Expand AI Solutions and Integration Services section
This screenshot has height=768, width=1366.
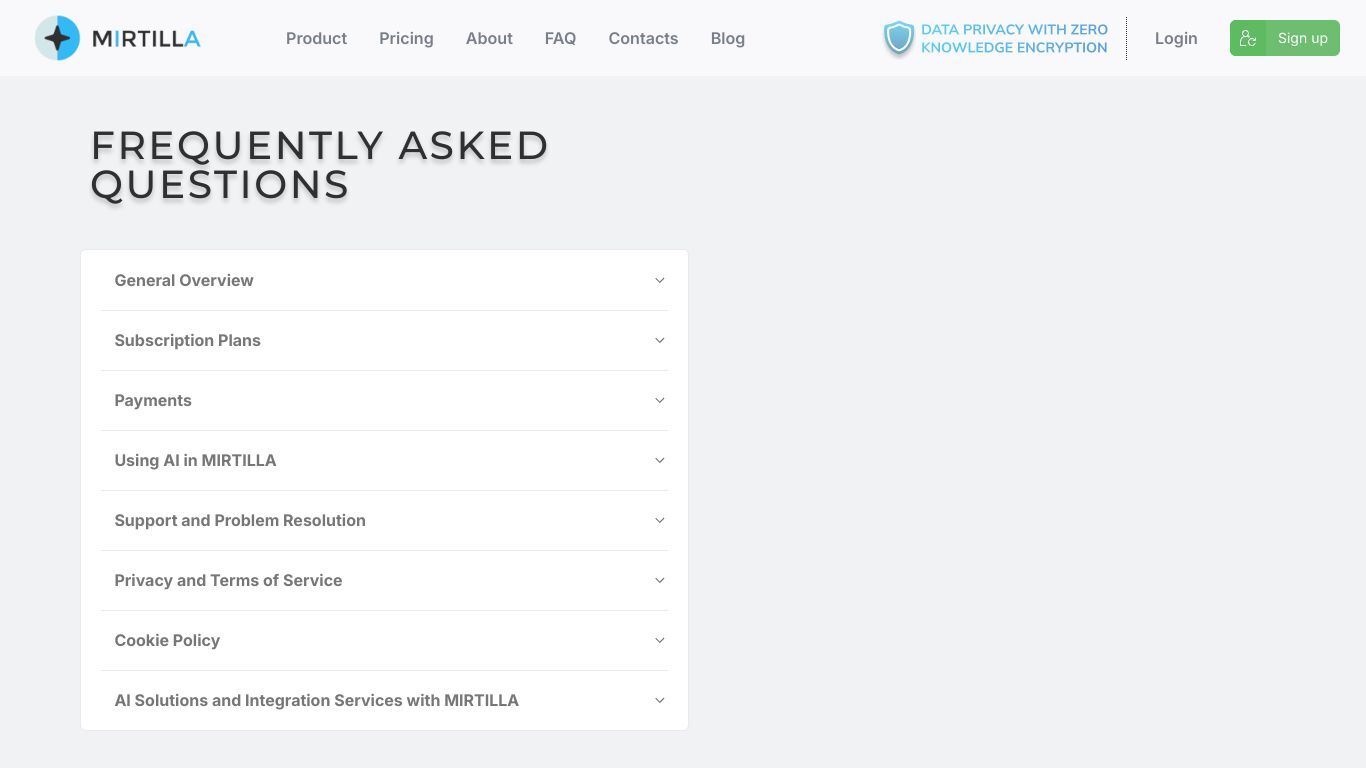384,700
